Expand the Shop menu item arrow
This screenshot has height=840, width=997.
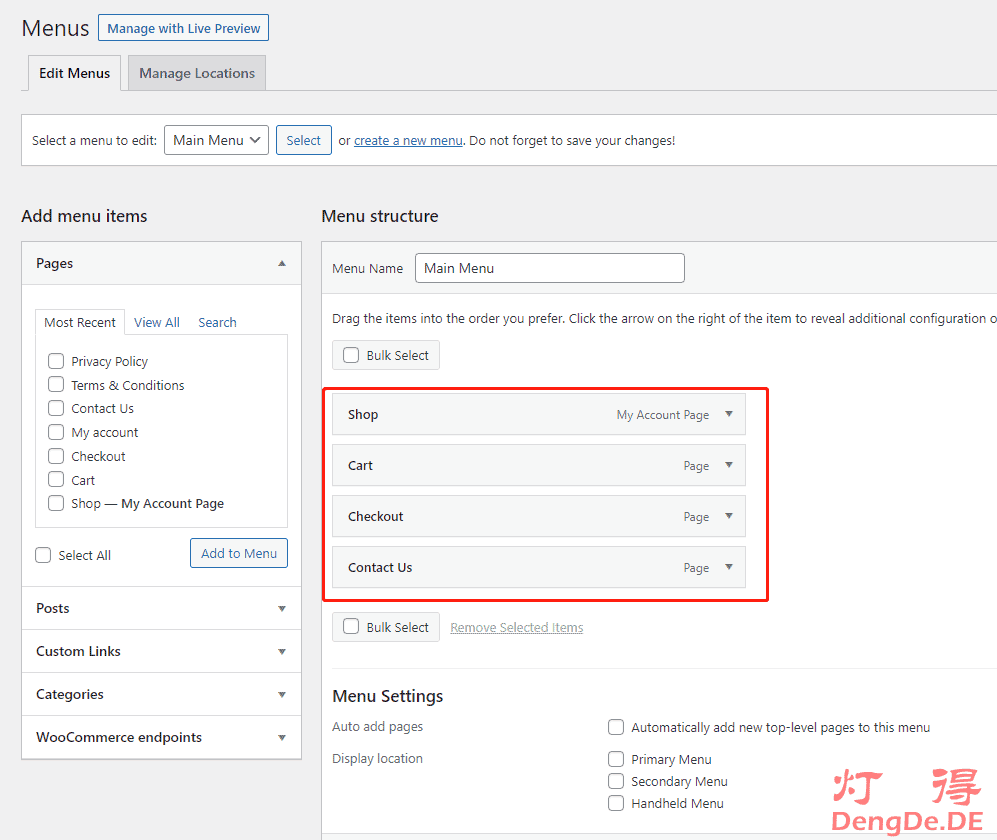click(729, 414)
